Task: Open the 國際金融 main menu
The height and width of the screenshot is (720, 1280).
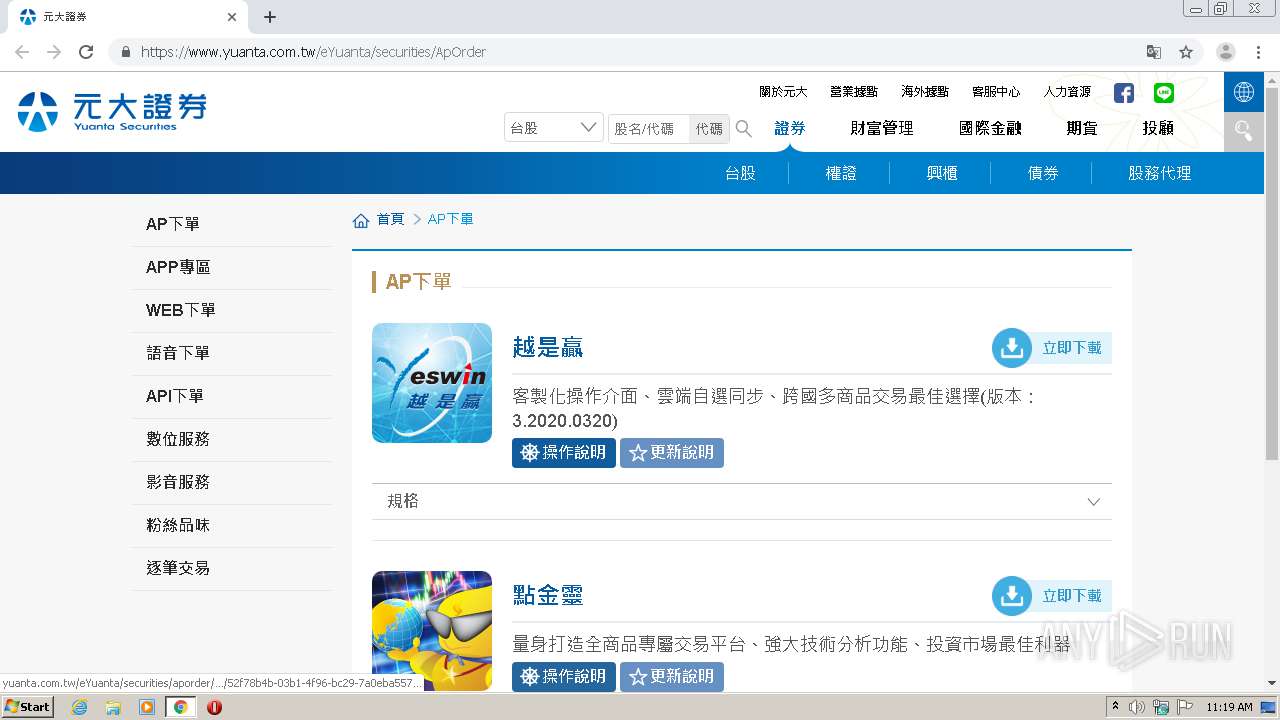Action: tap(990, 128)
